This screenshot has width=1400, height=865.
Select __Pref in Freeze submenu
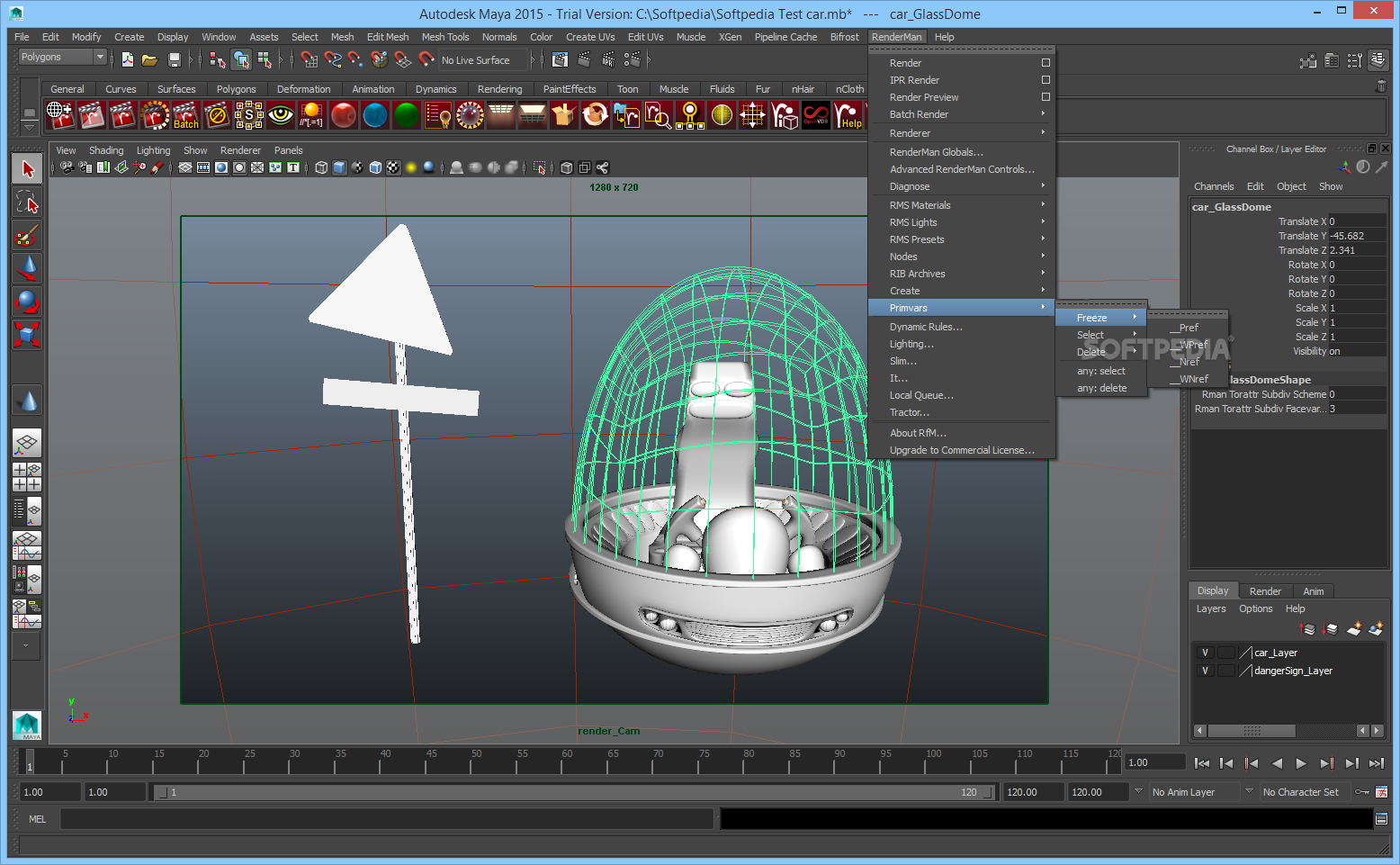pos(1189,328)
